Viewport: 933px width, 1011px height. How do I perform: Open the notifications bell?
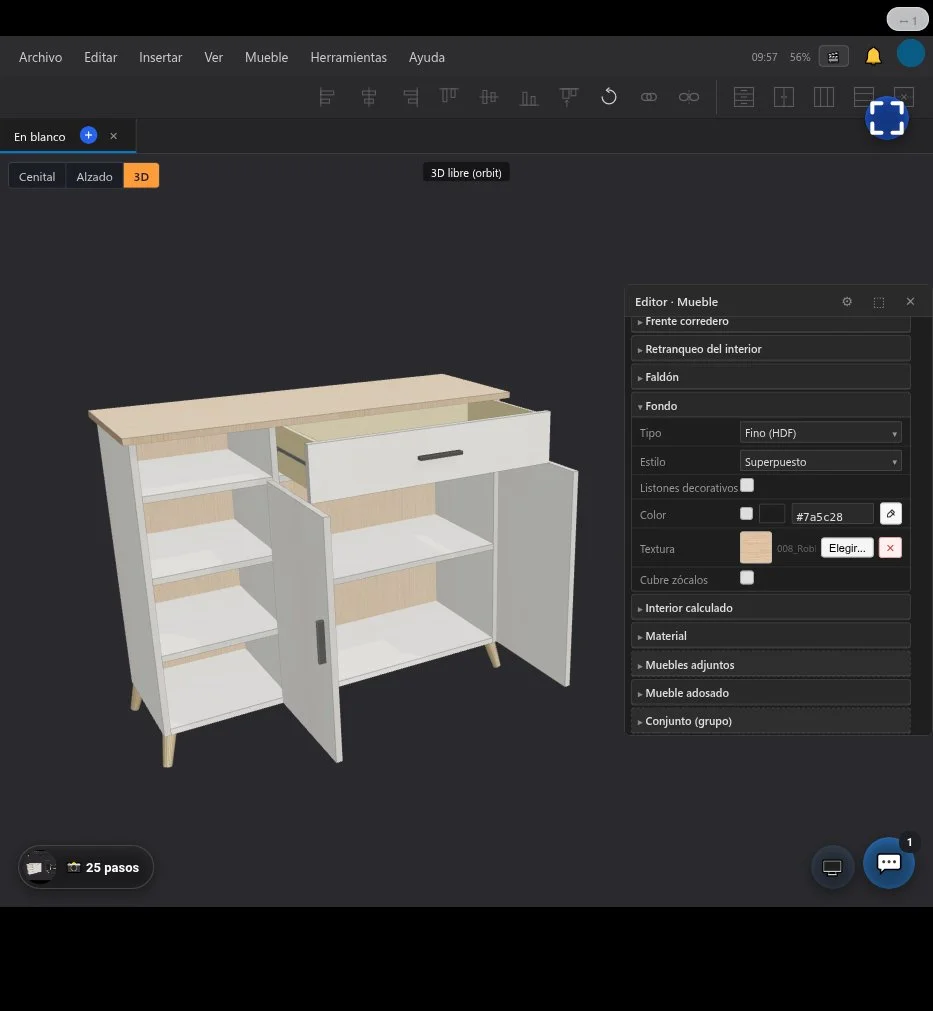point(873,57)
